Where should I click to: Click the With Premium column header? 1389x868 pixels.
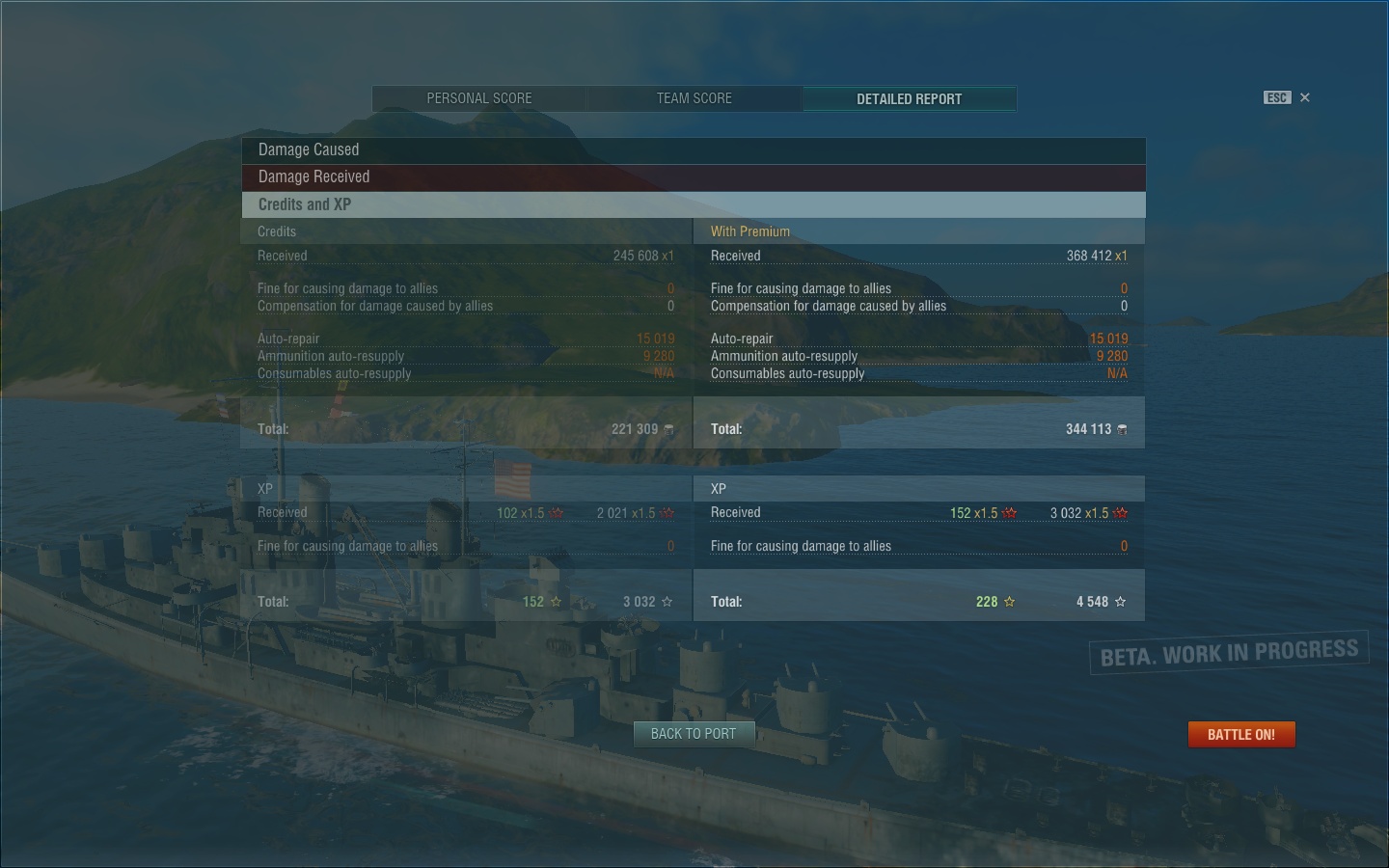(x=750, y=231)
